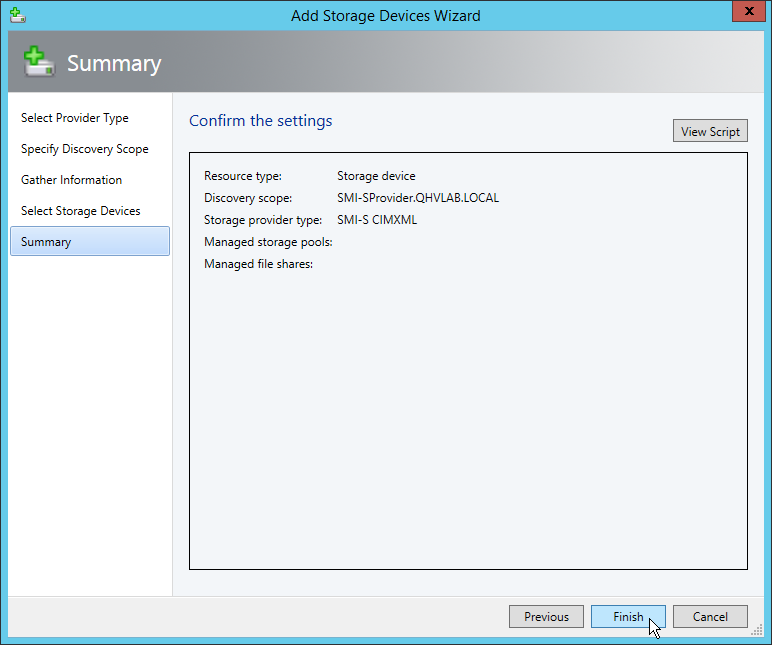Click the Discovery scope value SMI-SProvider.QHVLAB.LOCAL
Viewport: 772px width, 645px height.
point(417,198)
